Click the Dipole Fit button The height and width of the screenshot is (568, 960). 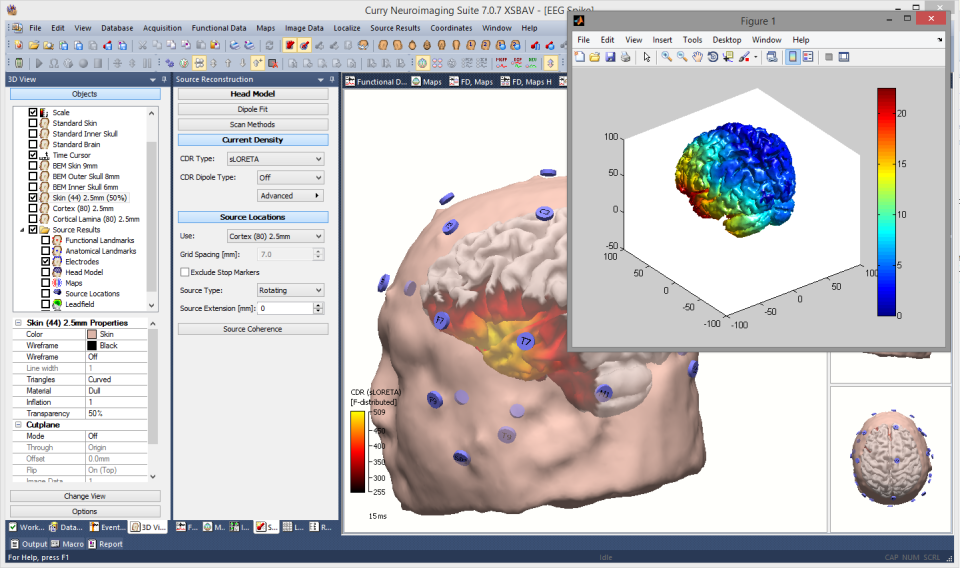click(x=252, y=109)
